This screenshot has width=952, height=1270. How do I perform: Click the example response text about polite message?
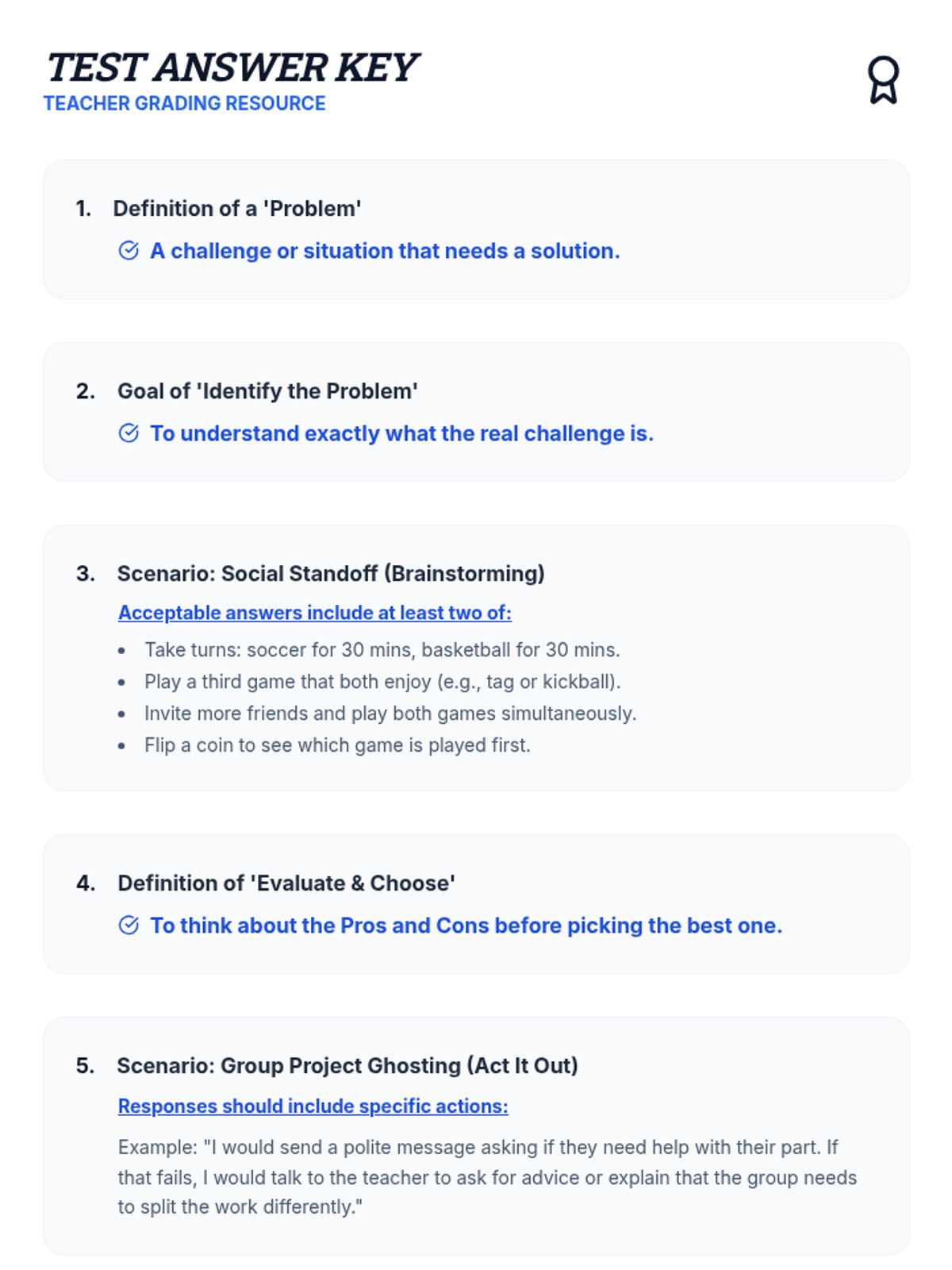[x=487, y=1177]
